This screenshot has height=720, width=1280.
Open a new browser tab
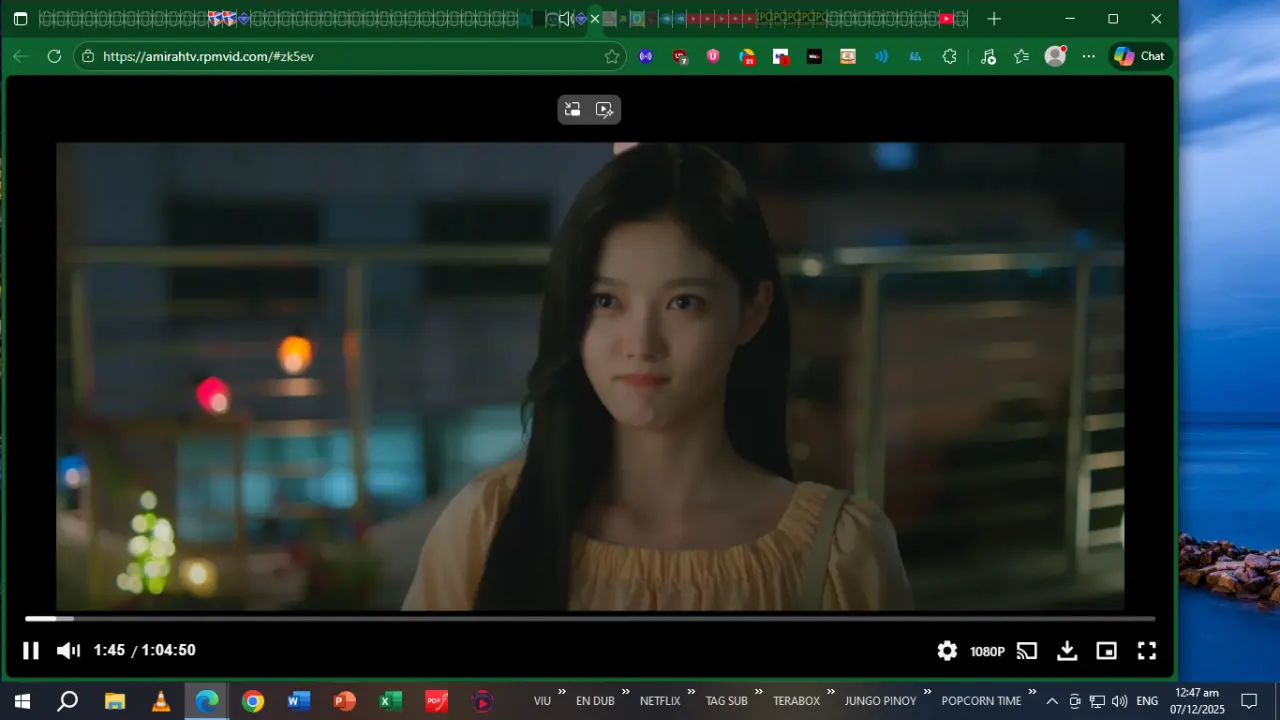994,19
